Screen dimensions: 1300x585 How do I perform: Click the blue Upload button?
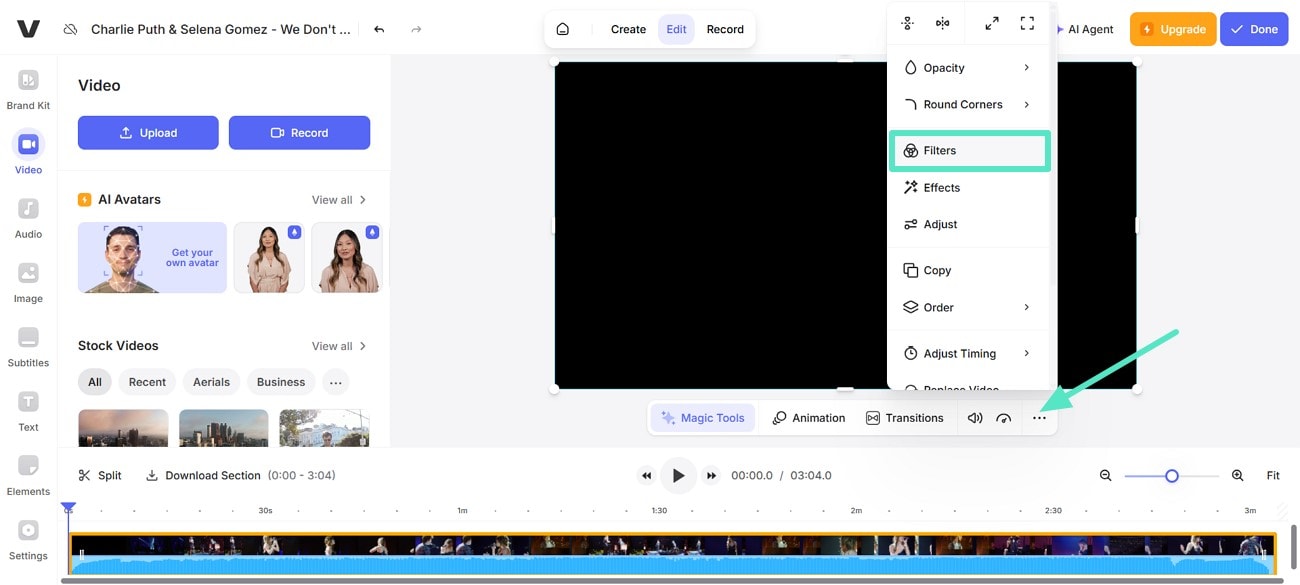(148, 133)
